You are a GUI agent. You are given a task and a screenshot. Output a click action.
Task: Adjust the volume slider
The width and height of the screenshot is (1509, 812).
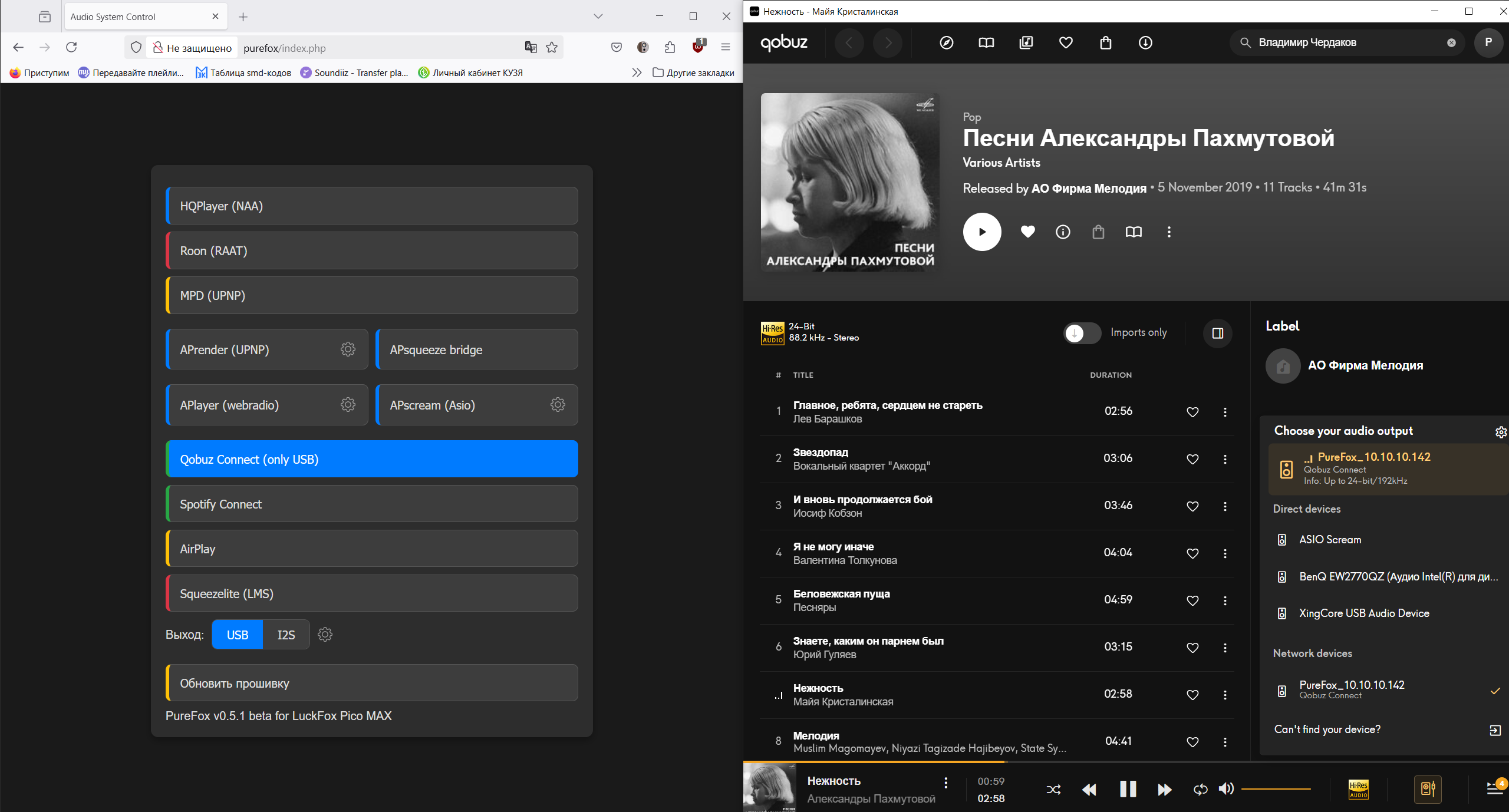click(x=1276, y=789)
